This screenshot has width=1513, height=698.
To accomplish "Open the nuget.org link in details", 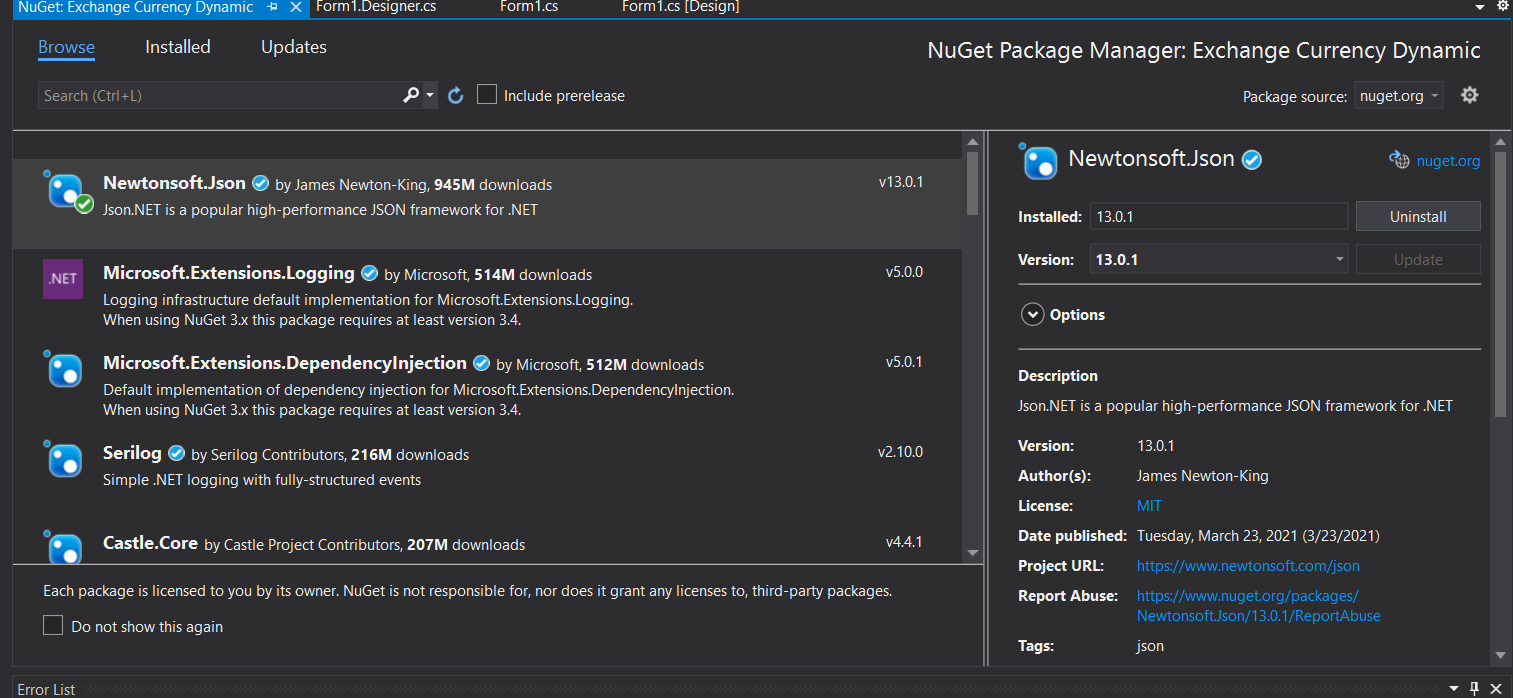I will tap(1448, 160).
